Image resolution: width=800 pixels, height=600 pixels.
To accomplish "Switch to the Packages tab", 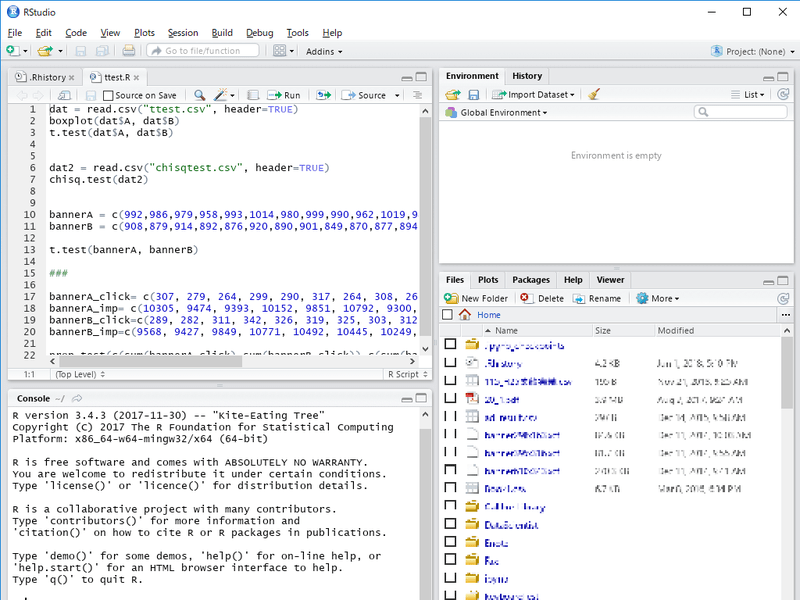I will coord(531,280).
